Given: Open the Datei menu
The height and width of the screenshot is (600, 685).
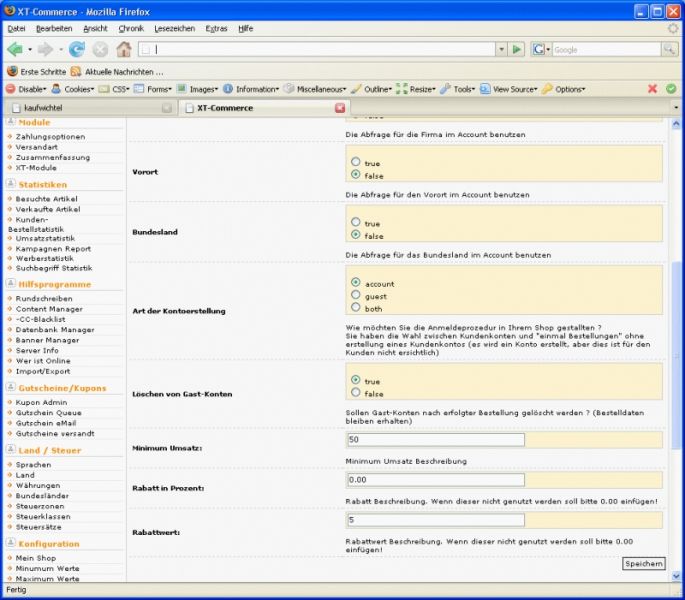Looking at the screenshot, I should click(x=17, y=28).
